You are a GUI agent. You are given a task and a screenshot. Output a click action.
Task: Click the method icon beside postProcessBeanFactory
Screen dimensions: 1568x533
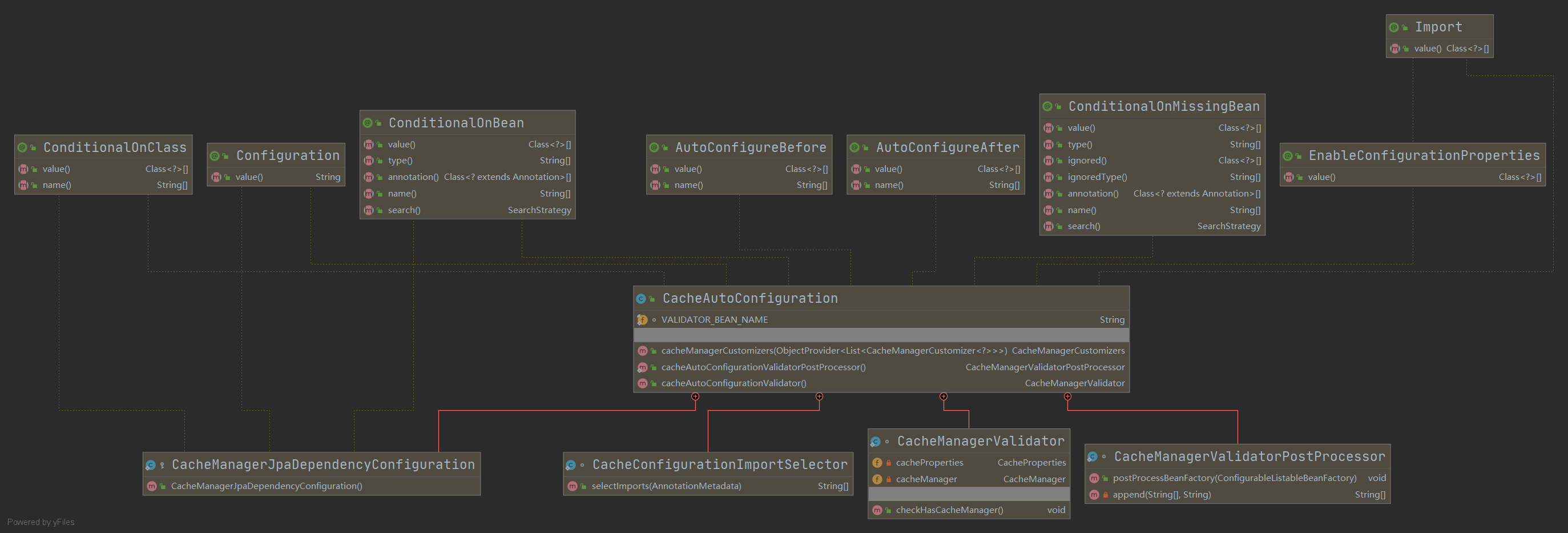pos(1094,478)
